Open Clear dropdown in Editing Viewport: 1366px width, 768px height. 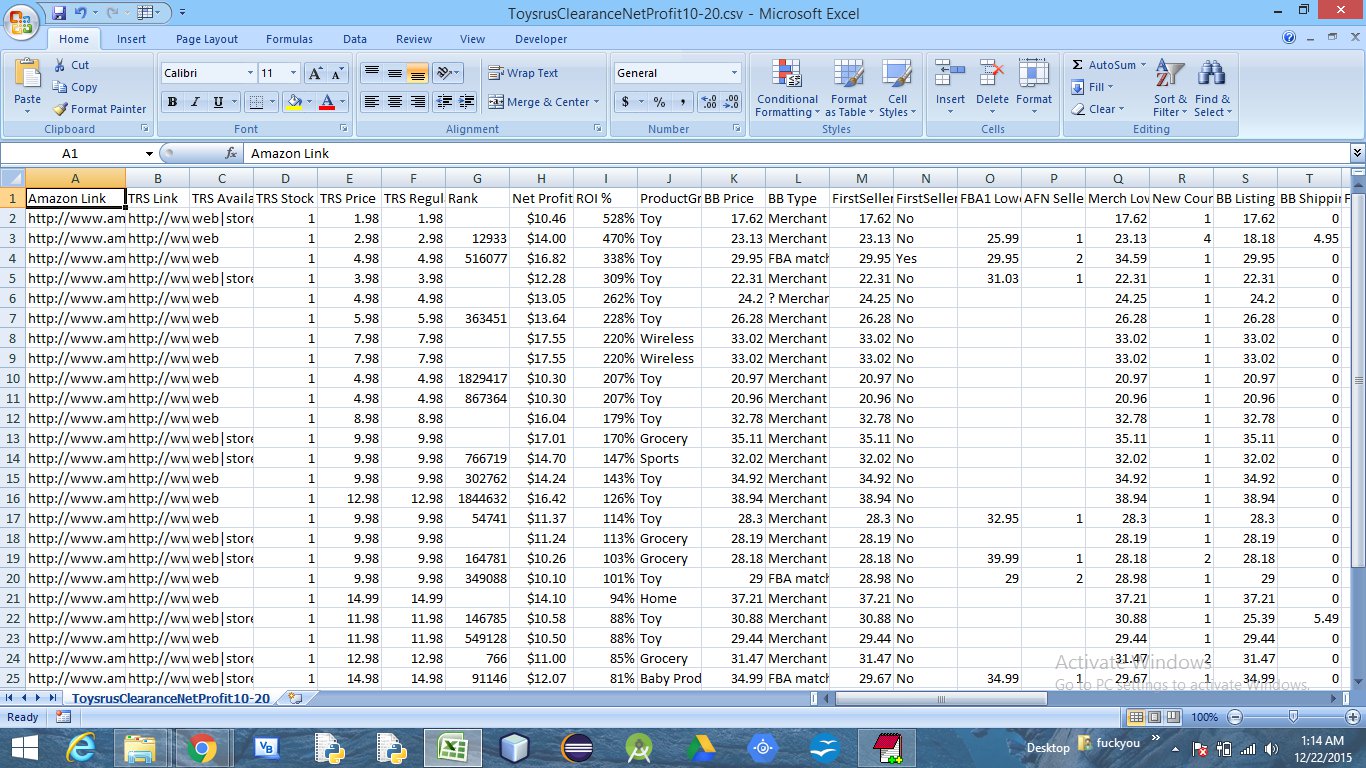[1097, 109]
